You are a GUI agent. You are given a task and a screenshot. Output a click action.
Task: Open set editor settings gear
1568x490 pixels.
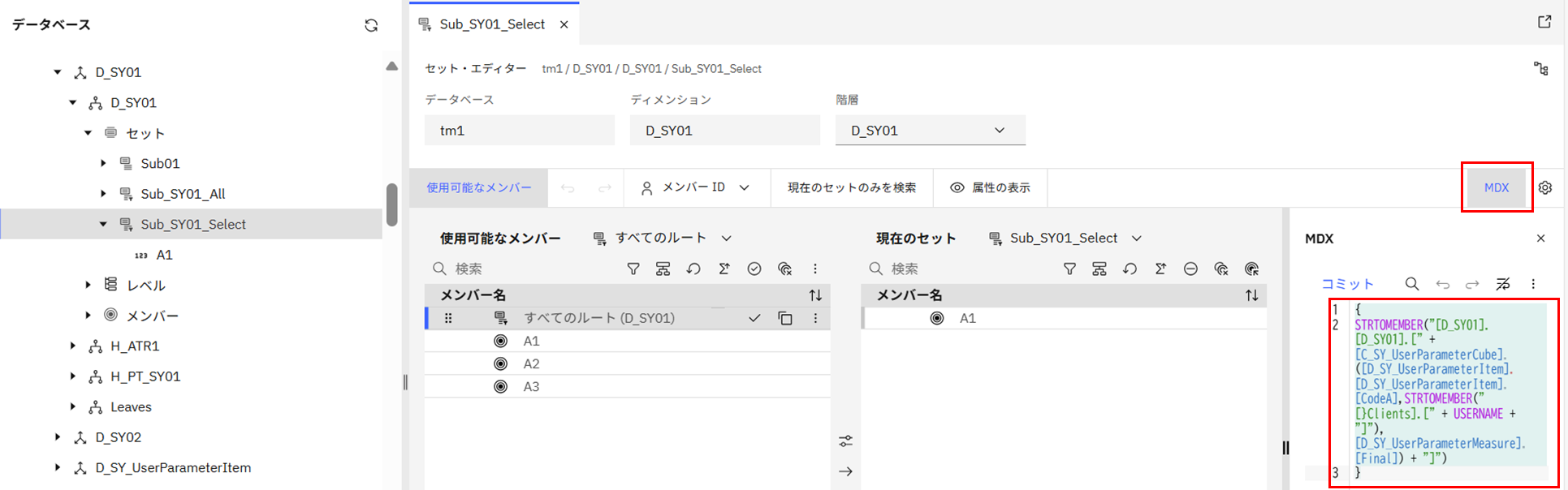pyautogui.click(x=1545, y=187)
